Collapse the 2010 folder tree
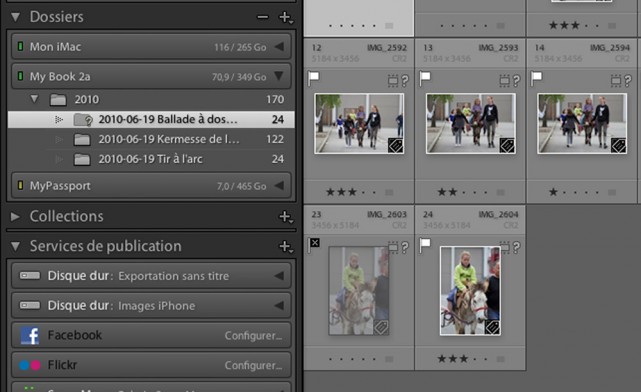Image resolution: width=641 pixels, height=392 pixels. pos(34,99)
